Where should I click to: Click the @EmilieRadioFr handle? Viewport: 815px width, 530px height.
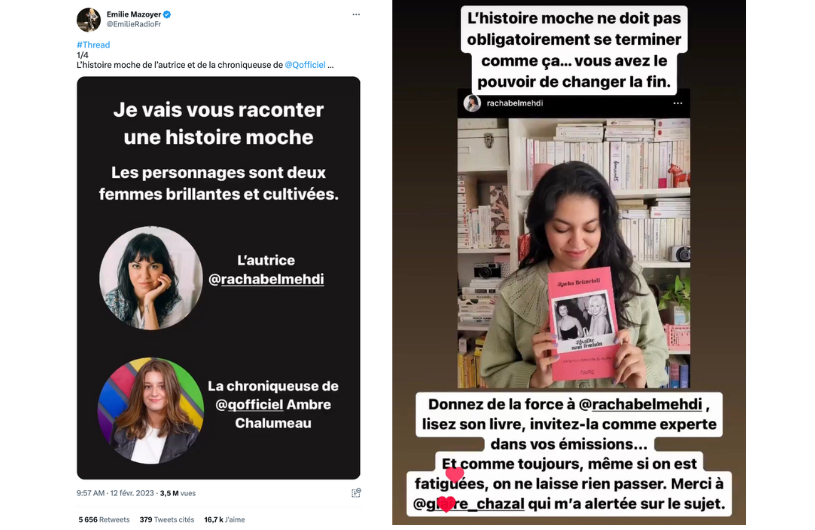coord(134,24)
